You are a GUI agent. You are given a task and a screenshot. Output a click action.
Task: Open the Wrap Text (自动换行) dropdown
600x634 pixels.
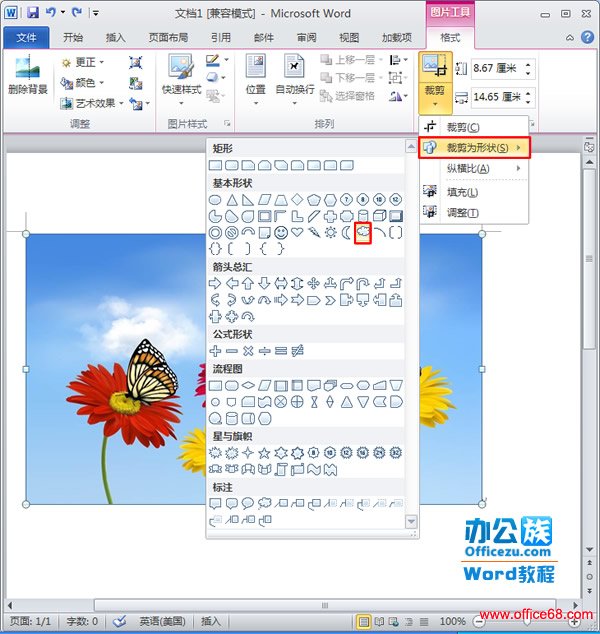click(x=295, y=80)
